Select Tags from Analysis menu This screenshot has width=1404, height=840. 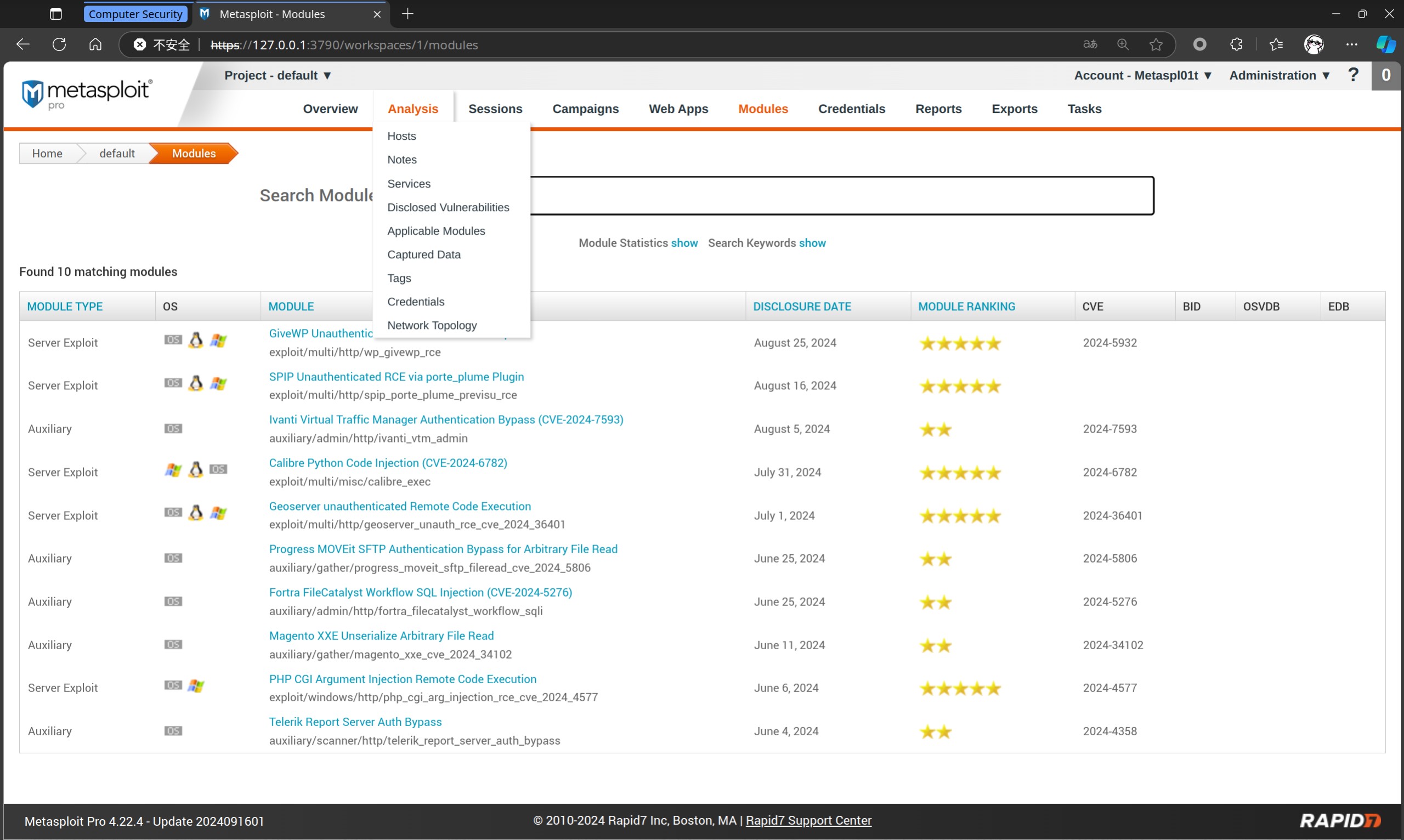399,279
